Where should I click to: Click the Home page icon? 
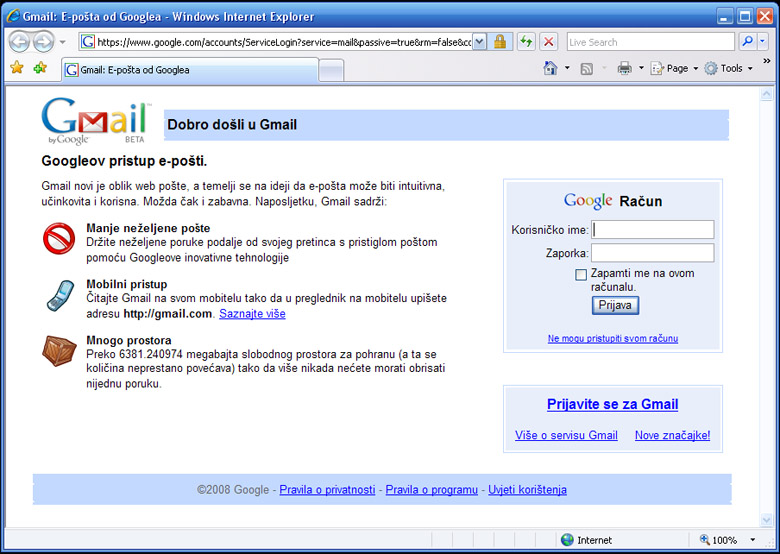click(x=550, y=68)
